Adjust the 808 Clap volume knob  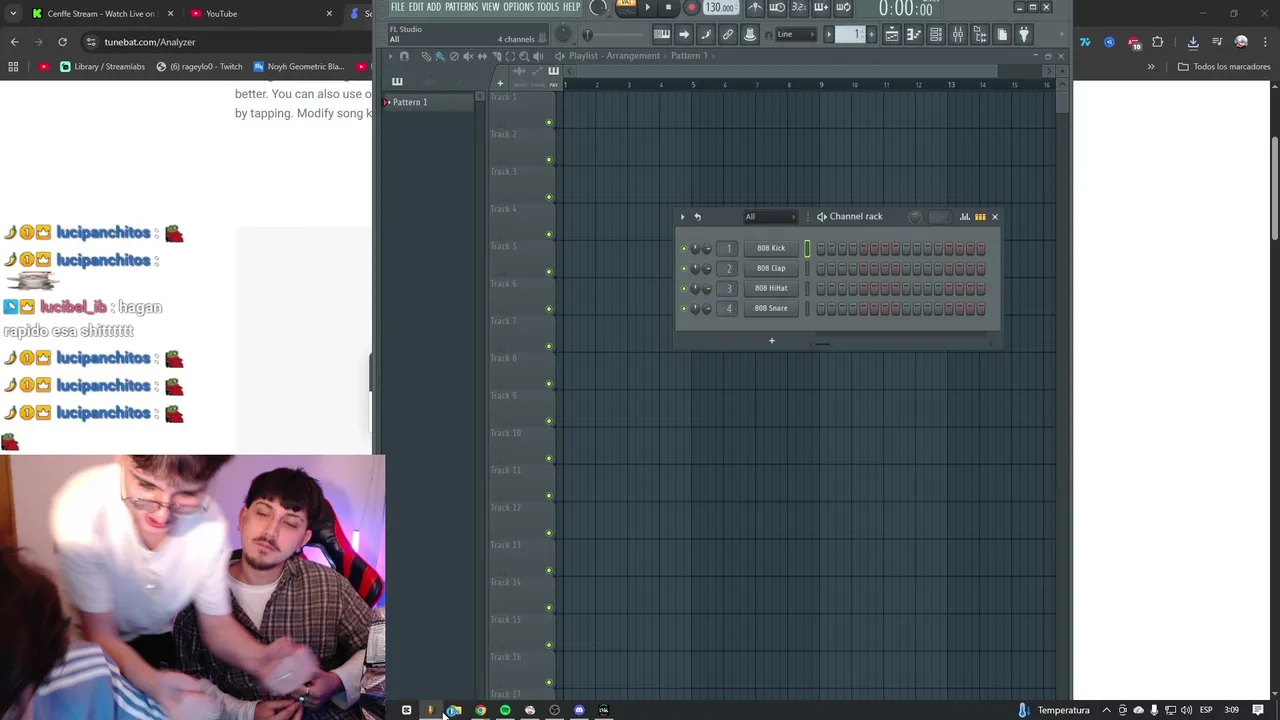pos(707,269)
